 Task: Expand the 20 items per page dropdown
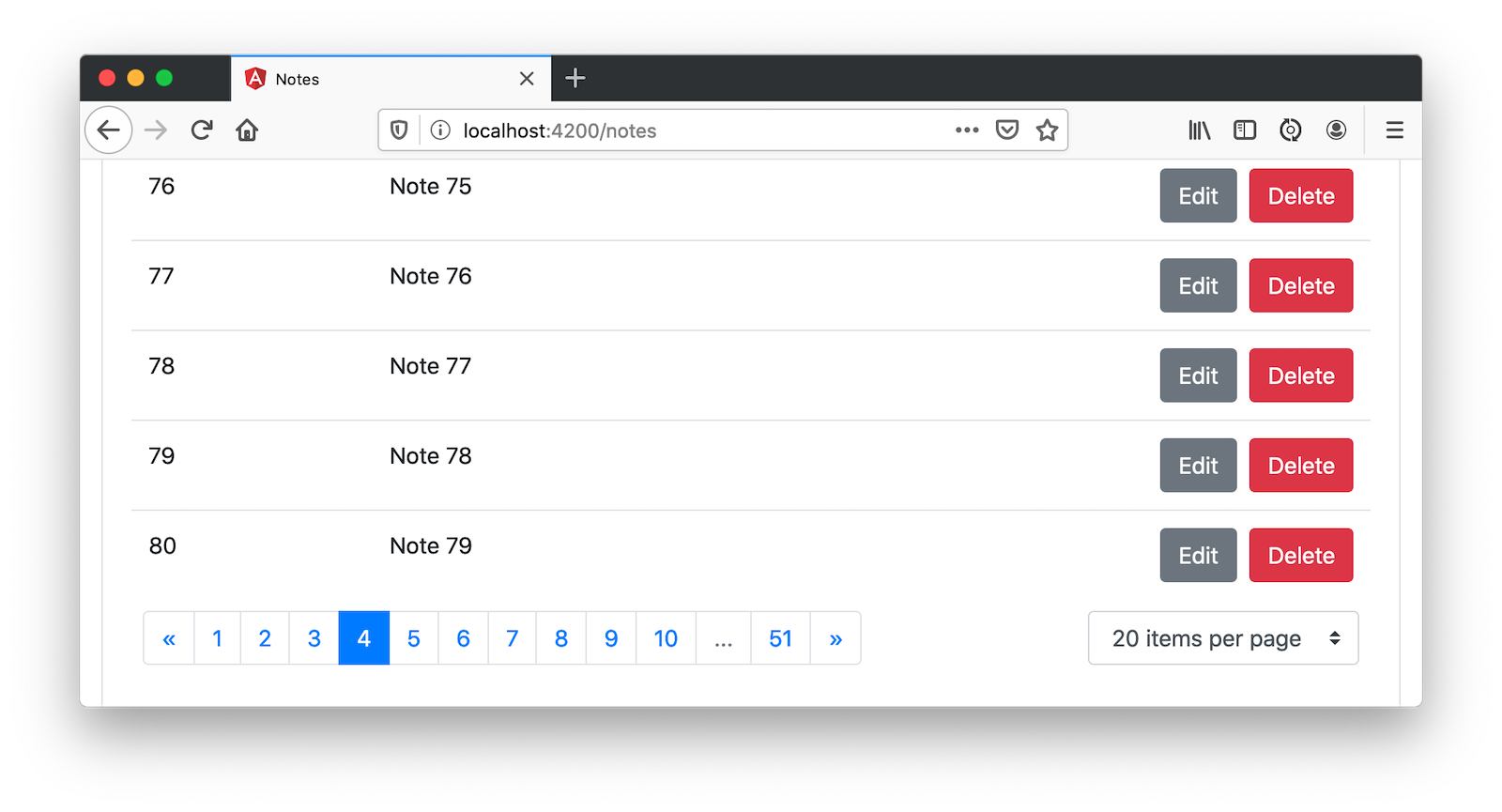click(1222, 638)
